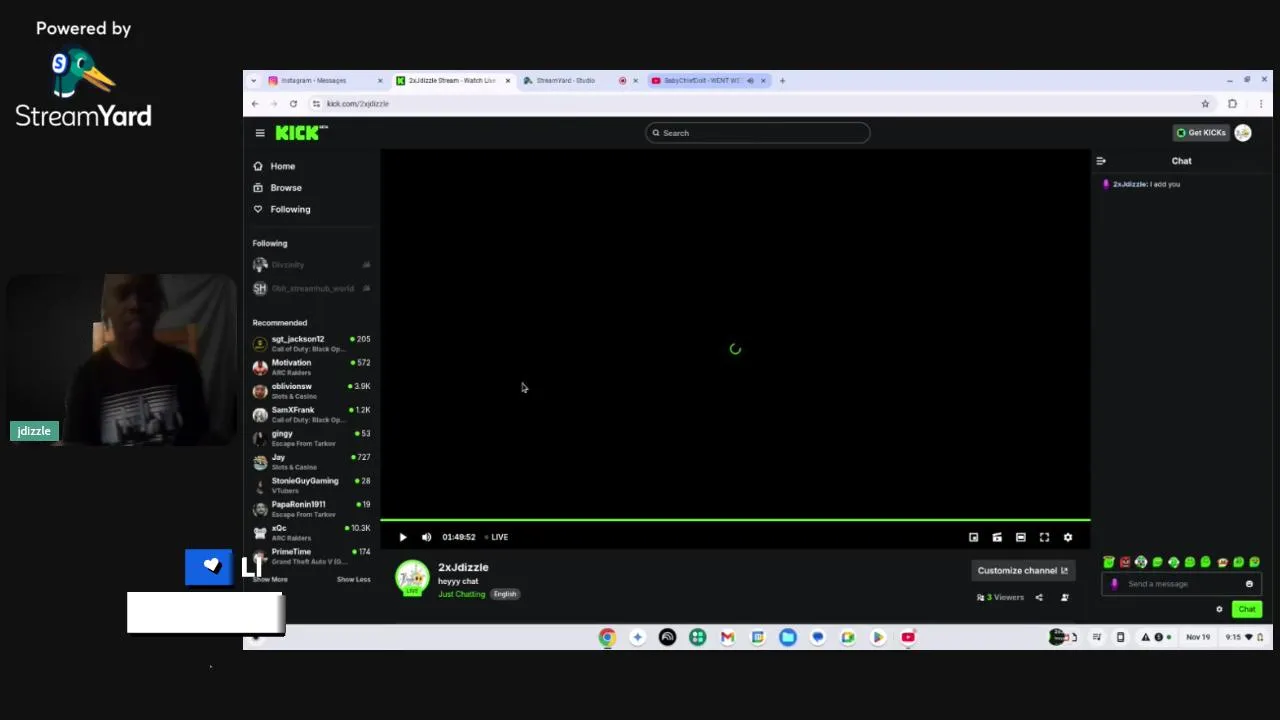Open Chrome from the shelf
This screenshot has height=720, width=1280.
(607, 637)
